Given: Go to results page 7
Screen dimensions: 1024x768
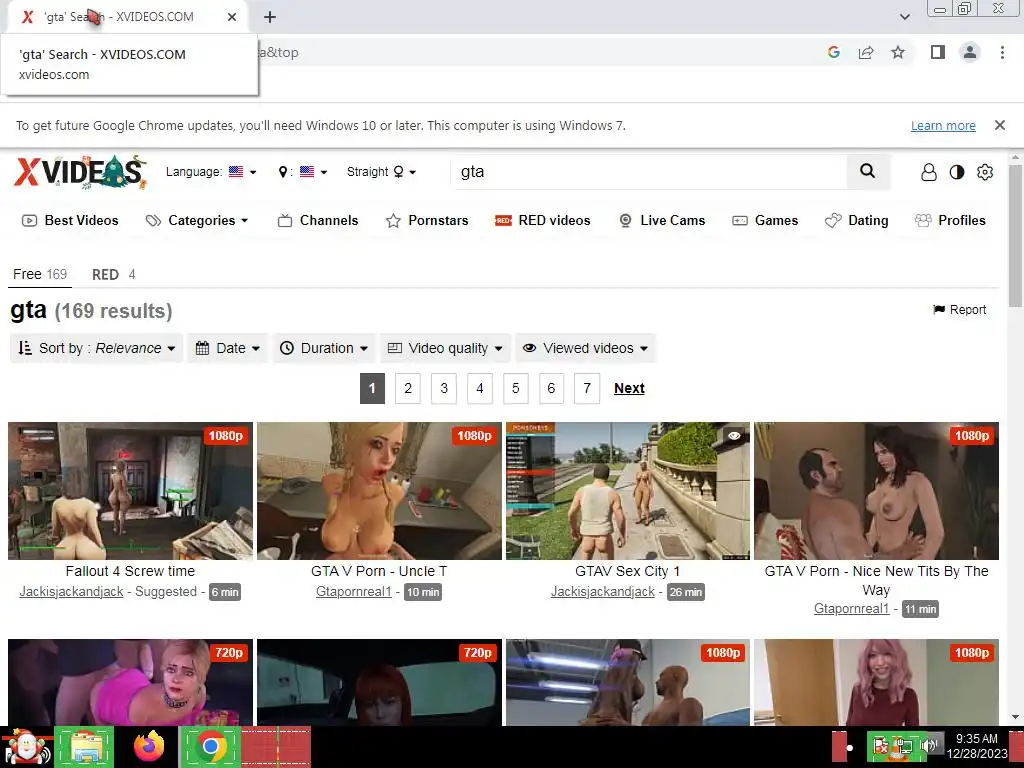Looking at the screenshot, I should (x=587, y=389).
